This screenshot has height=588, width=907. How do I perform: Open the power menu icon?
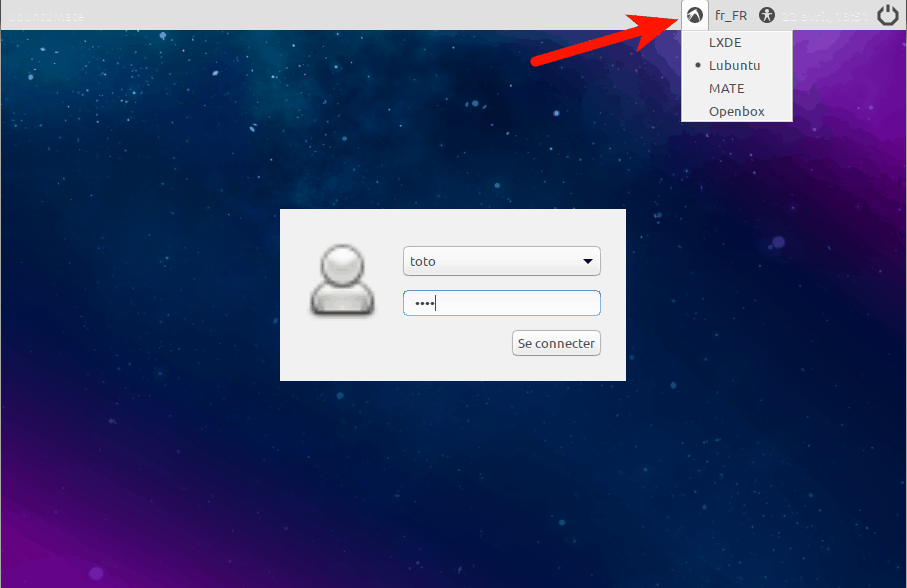tap(887, 15)
